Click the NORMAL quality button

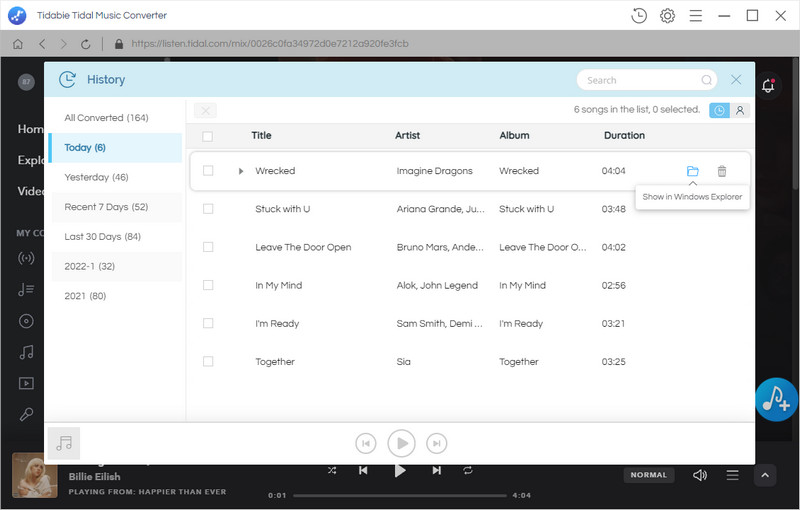pyautogui.click(x=648, y=475)
